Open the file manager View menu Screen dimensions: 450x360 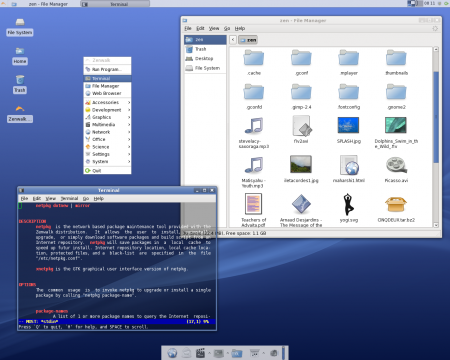tap(214, 28)
